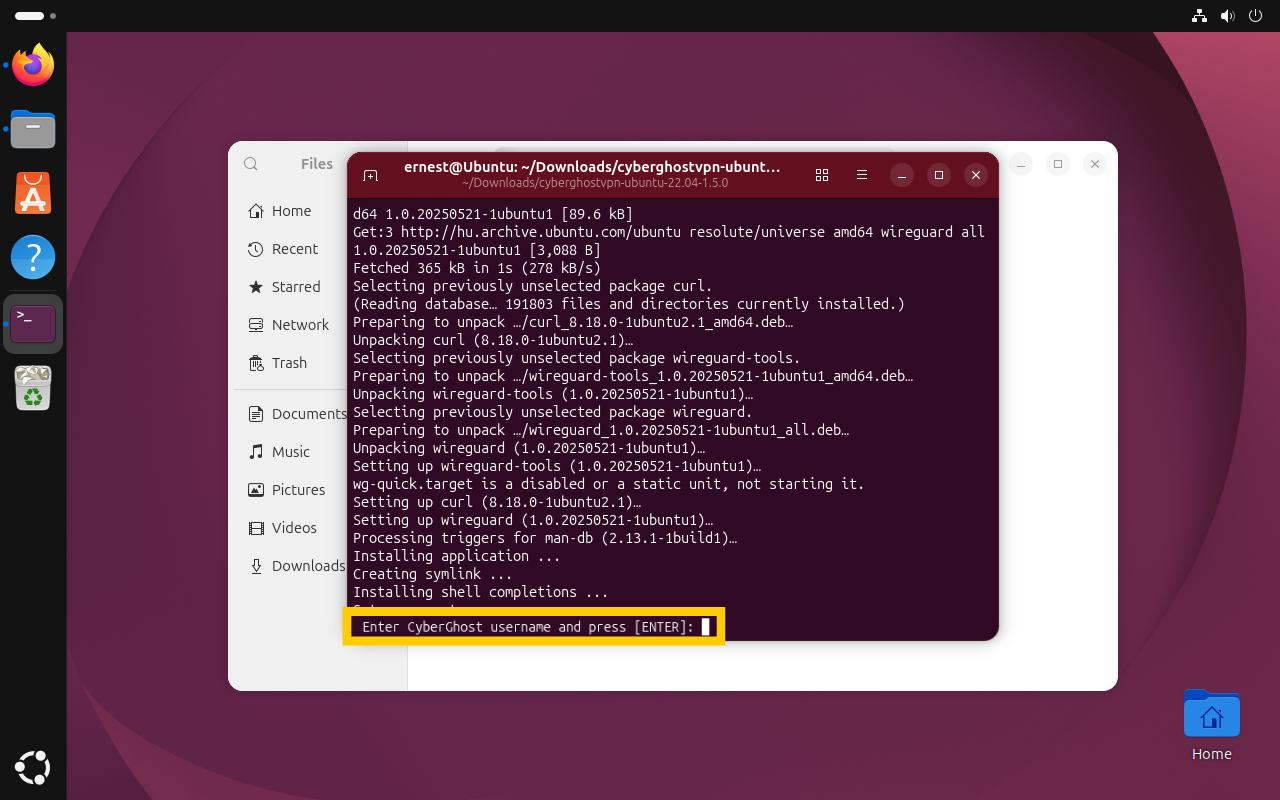The width and height of the screenshot is (1280, 800).
Task: Click CyberGhost username prompt line
Action: (534, 627)
